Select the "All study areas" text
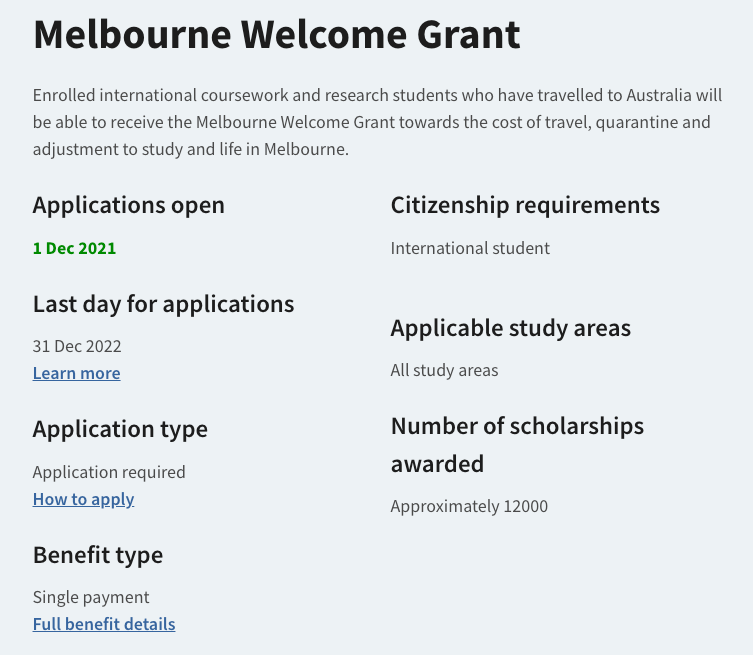The image size is (753, 655). coord(444,370)
